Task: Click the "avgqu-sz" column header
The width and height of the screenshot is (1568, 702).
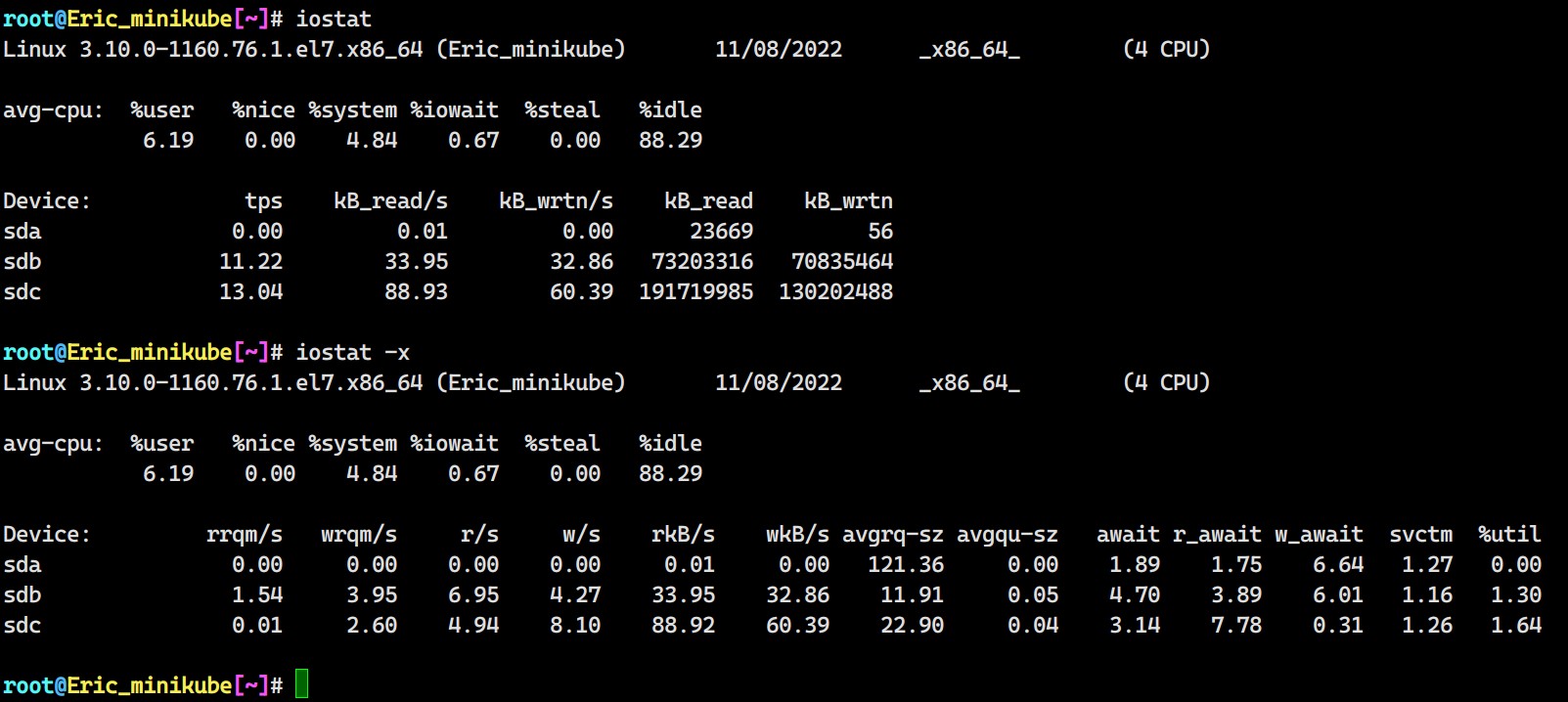Action: coord(1008,535)
